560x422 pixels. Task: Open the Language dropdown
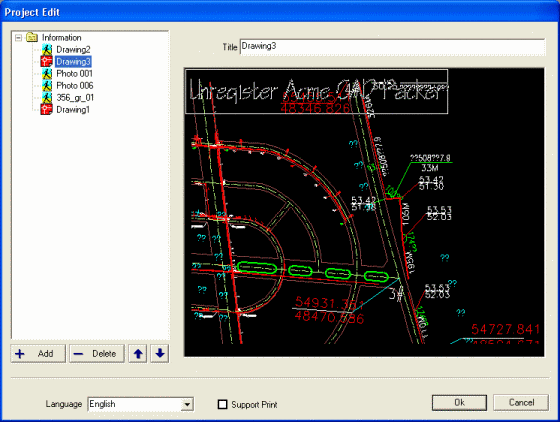187,405
